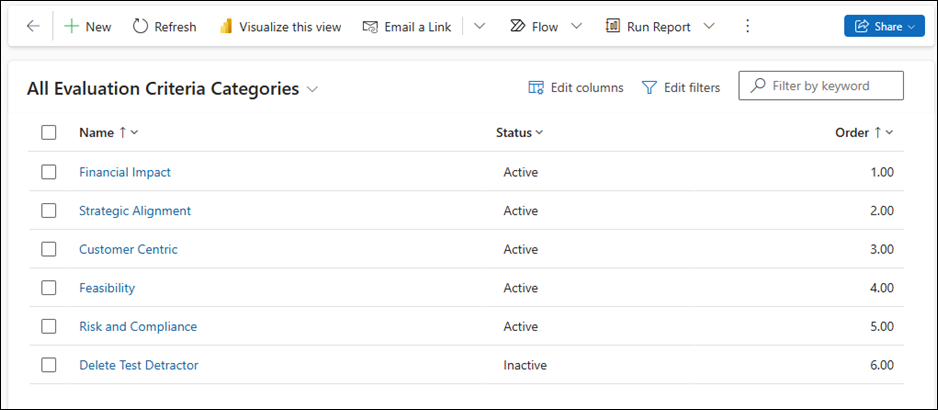Screen dimensions: 938x410
Task: Open the Email a Link dropdown arrow
Action: pyautogui.click(x=479, y=27)
